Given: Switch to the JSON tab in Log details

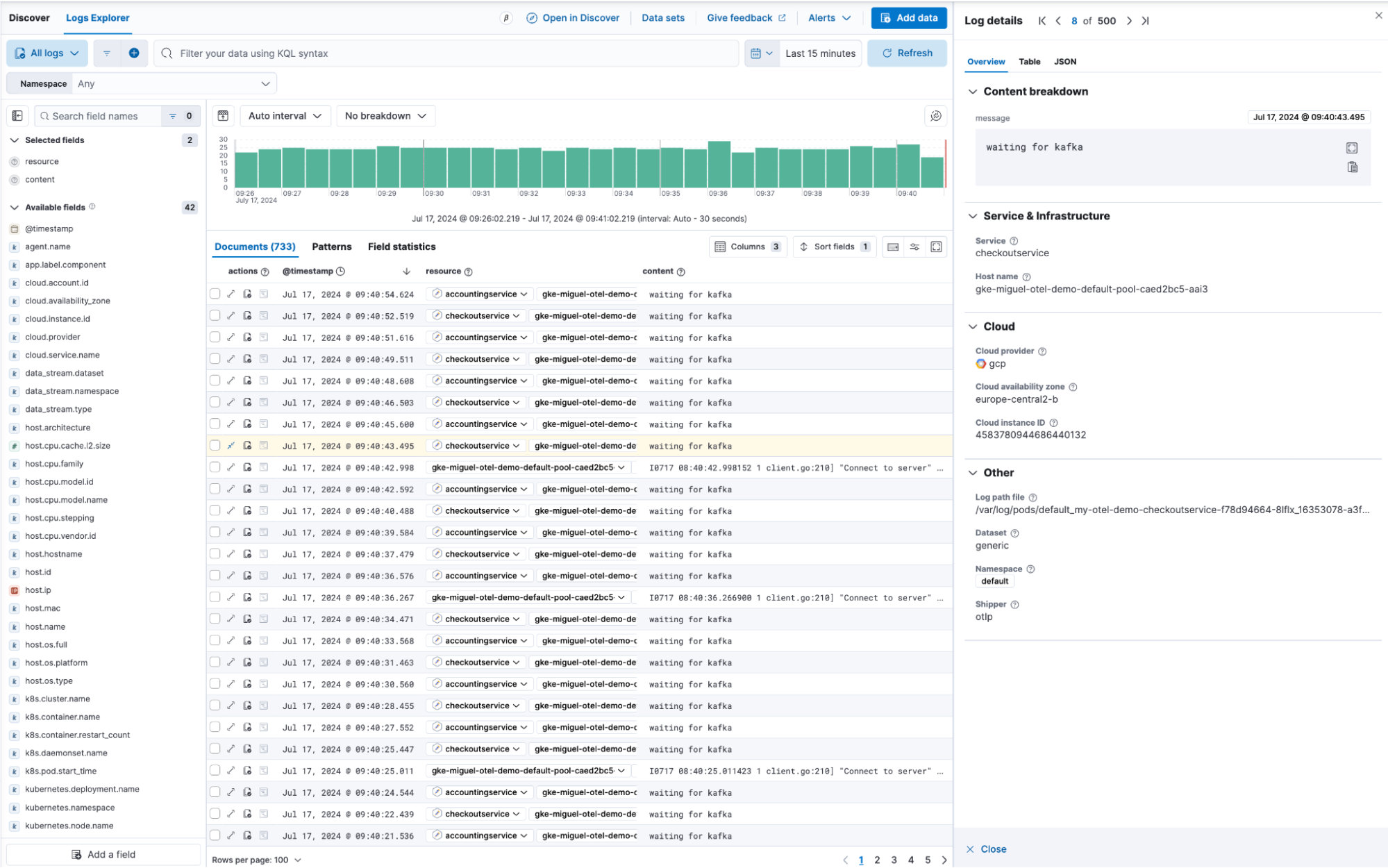Looking at the screenshot, I should pyautogui.click(x=1064, y=62).
